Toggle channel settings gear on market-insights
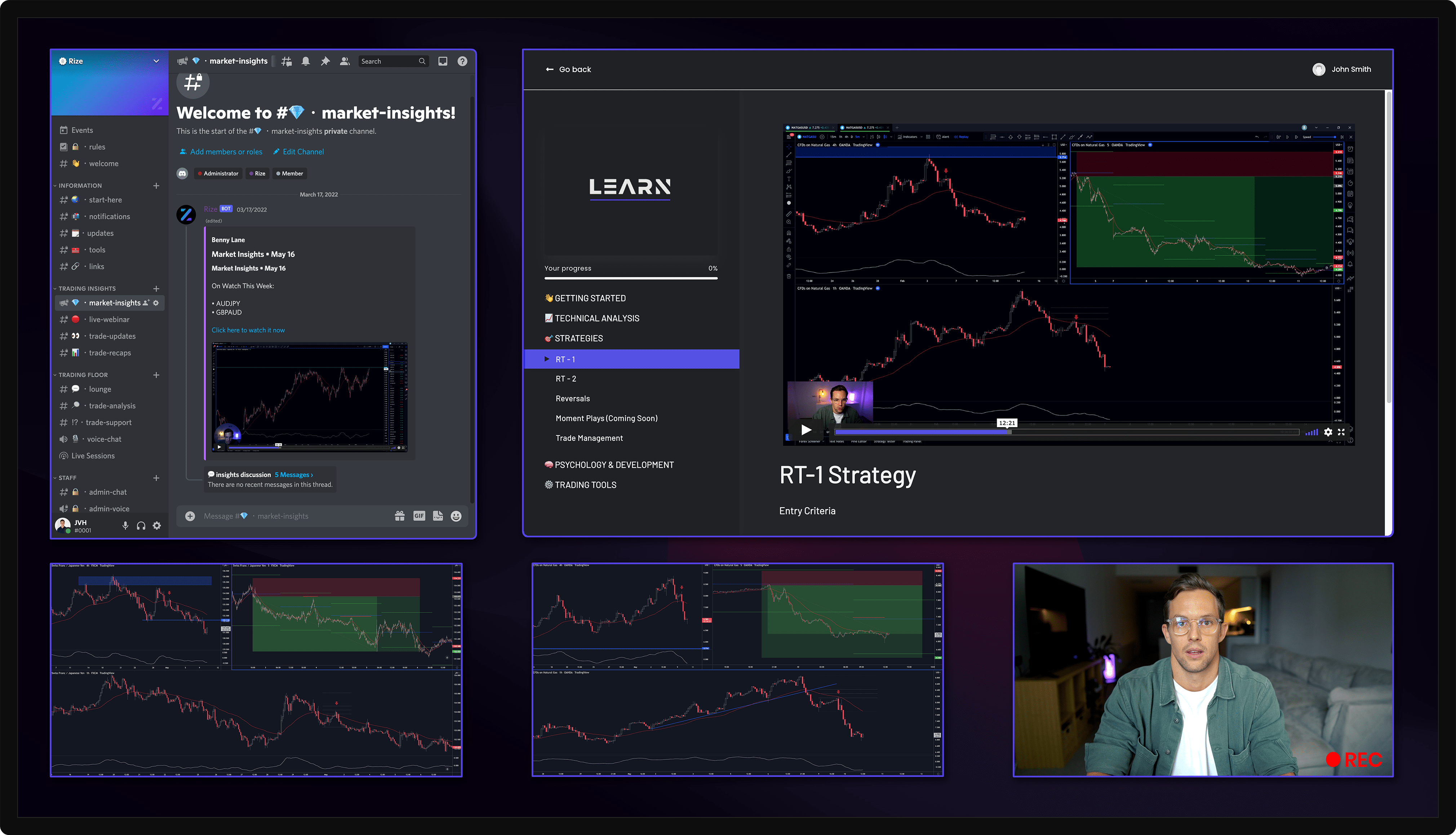The image size is (1456, 835). 157,303
